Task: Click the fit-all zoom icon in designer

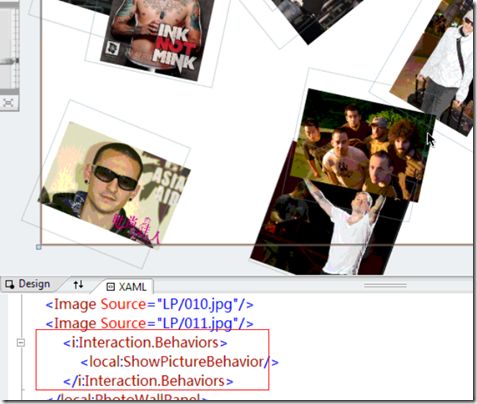Action: tap(8, 103)
